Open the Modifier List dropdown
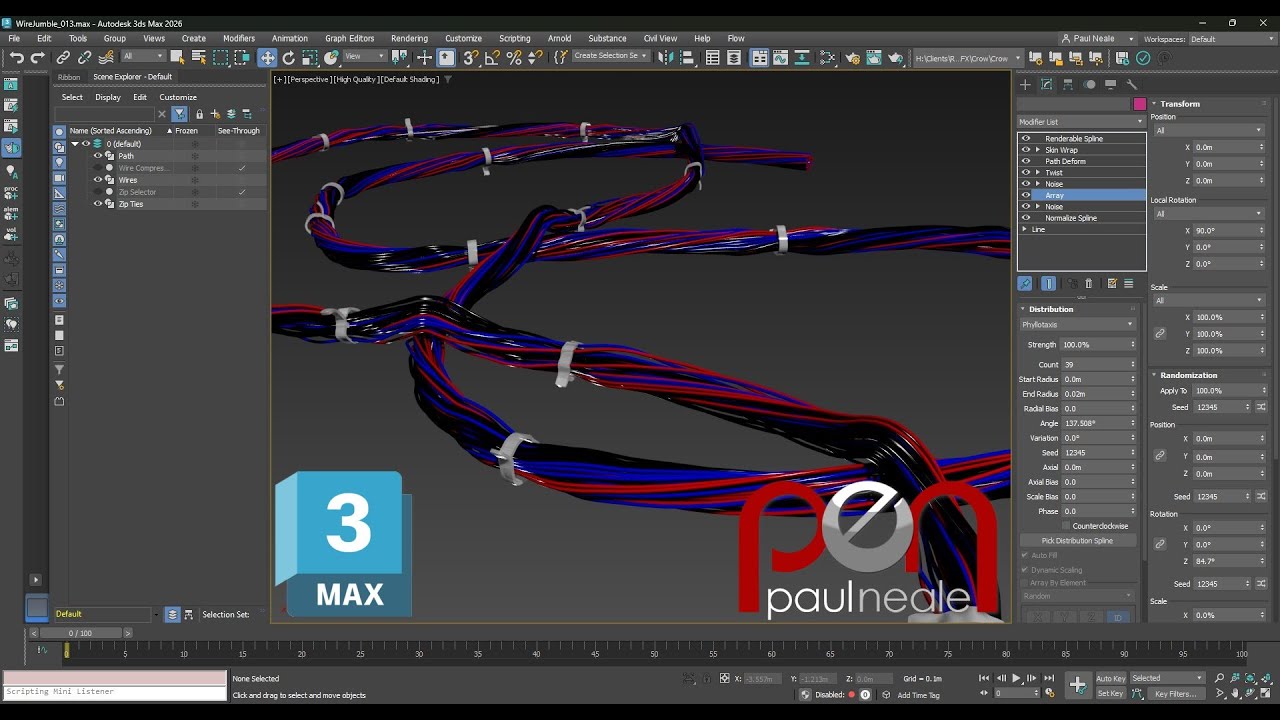 tap(1081, 122)
